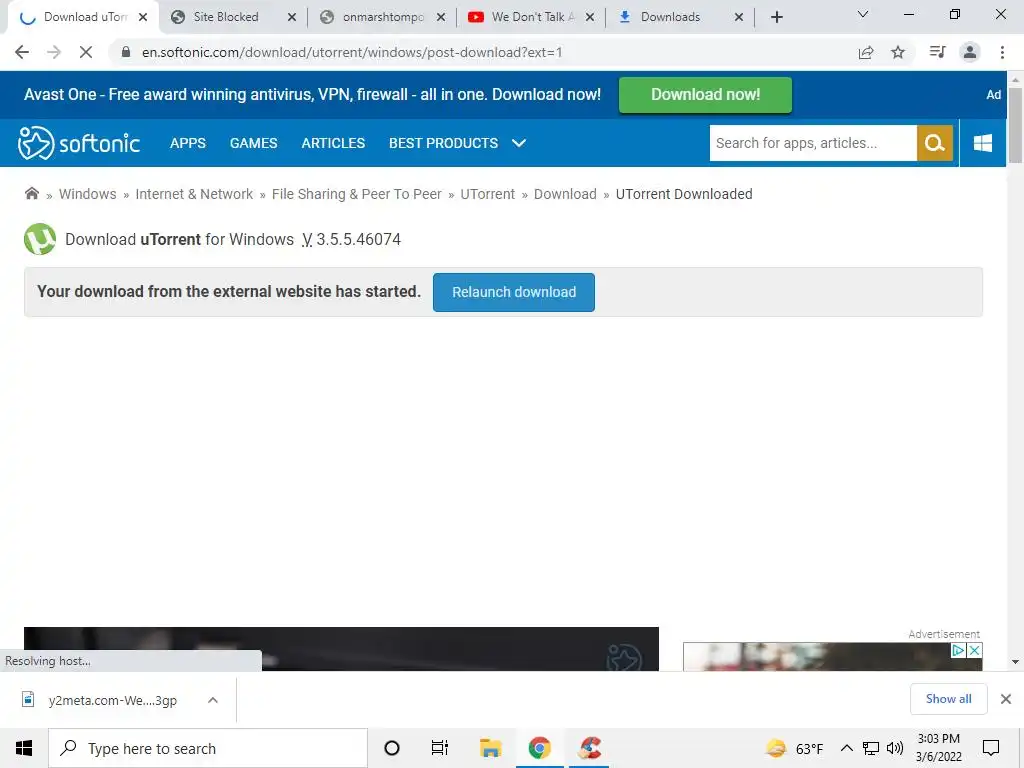Bookmark this page with the star

[898, 52]
